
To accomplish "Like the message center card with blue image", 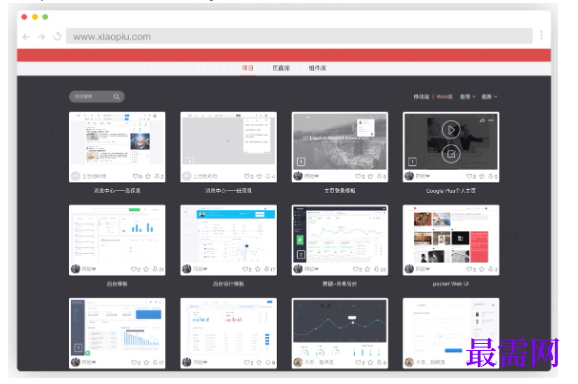I will click(x=136, y=177).
